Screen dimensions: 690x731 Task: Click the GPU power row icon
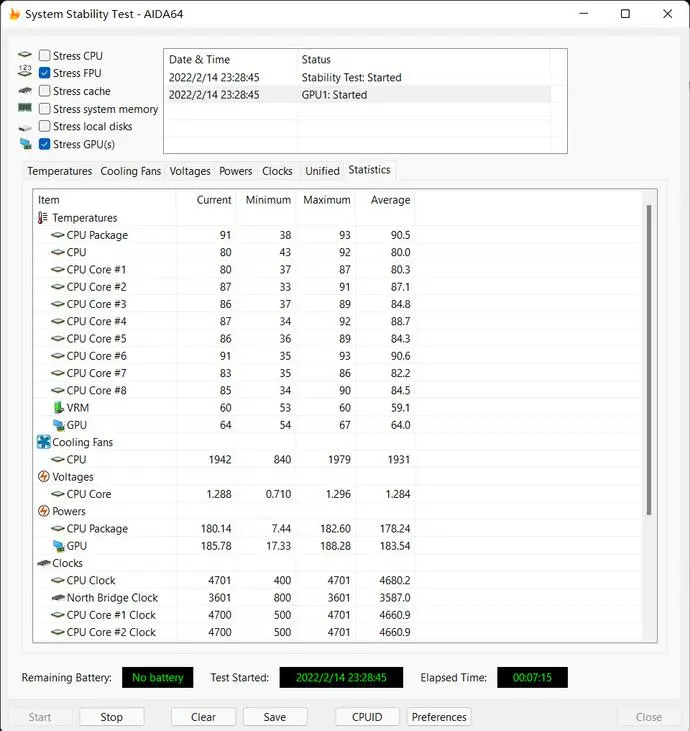tap(58, 546)
